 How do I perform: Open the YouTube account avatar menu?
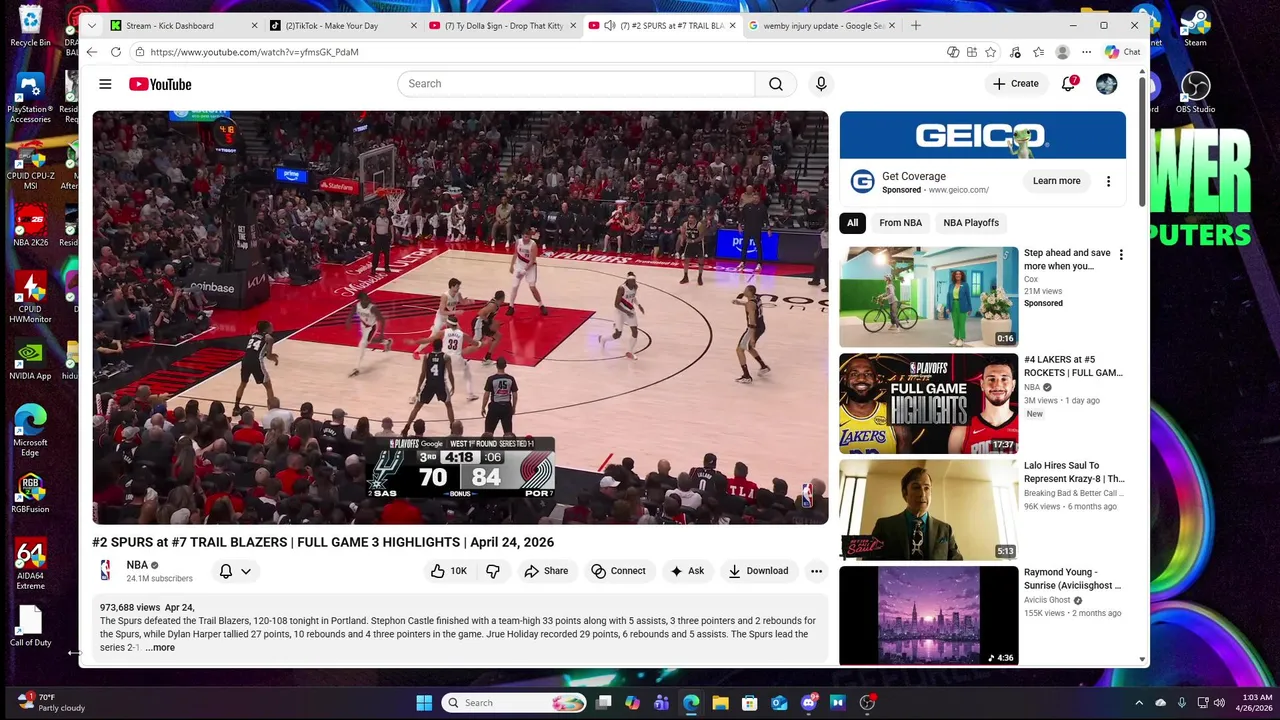pyautogui.click(x=1106, y=84)
